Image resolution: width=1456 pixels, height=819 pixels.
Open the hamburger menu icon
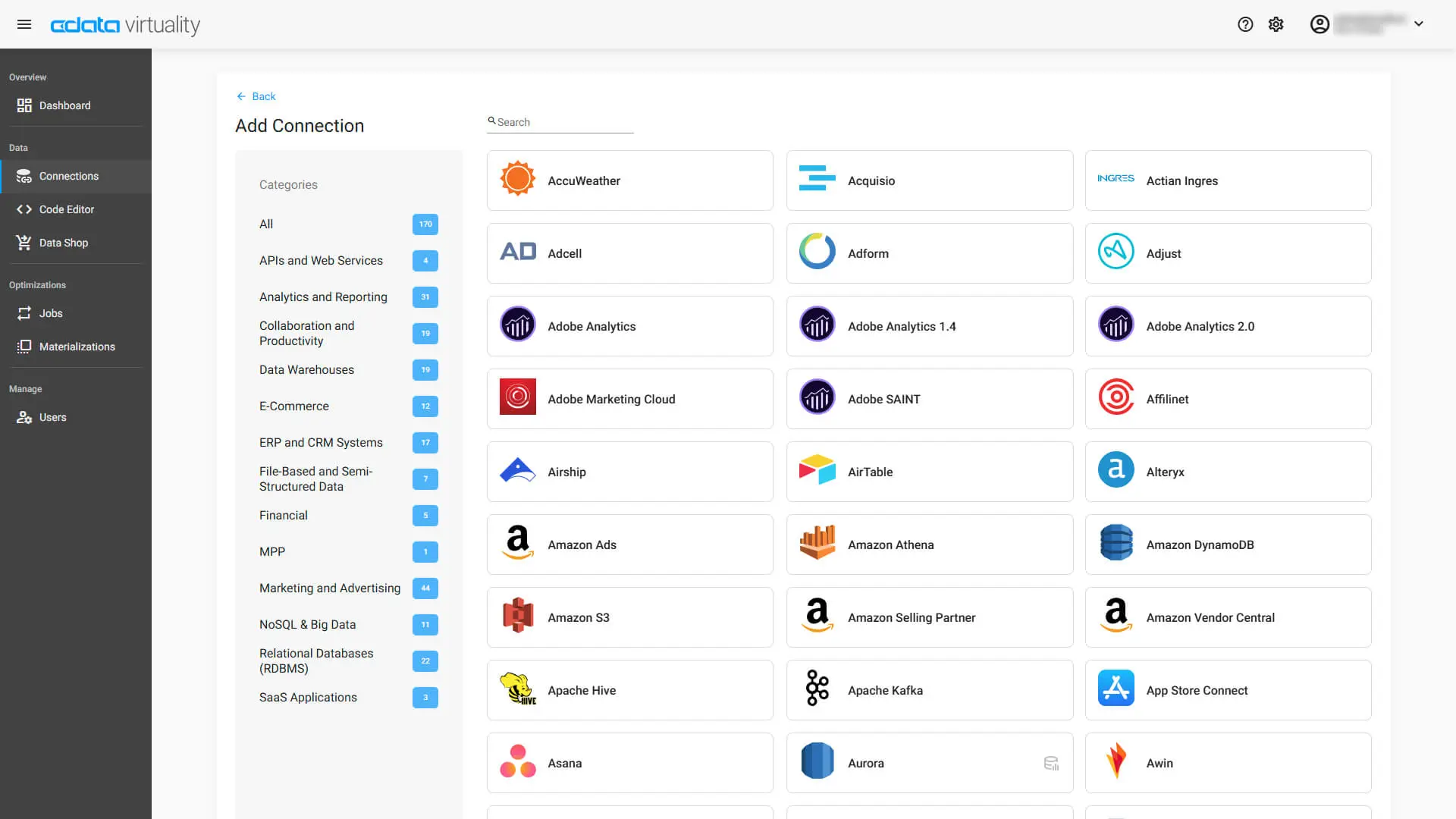point(24,24)
